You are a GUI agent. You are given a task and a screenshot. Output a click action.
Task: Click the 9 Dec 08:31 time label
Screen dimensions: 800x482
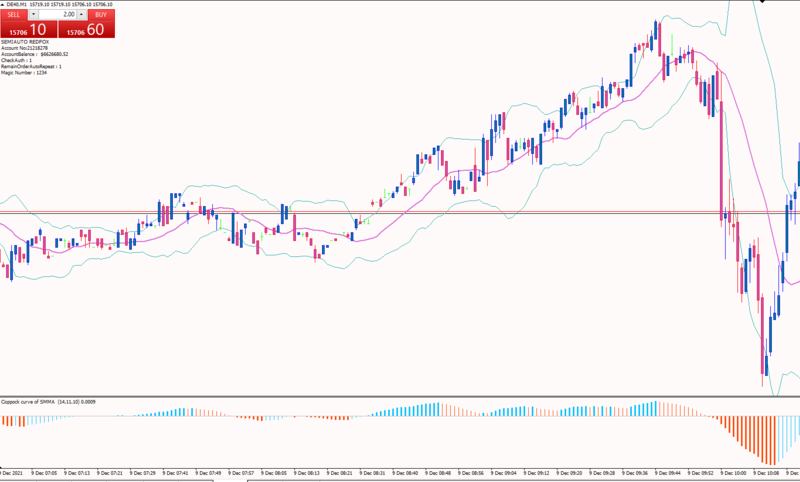(x=372, y=473)
